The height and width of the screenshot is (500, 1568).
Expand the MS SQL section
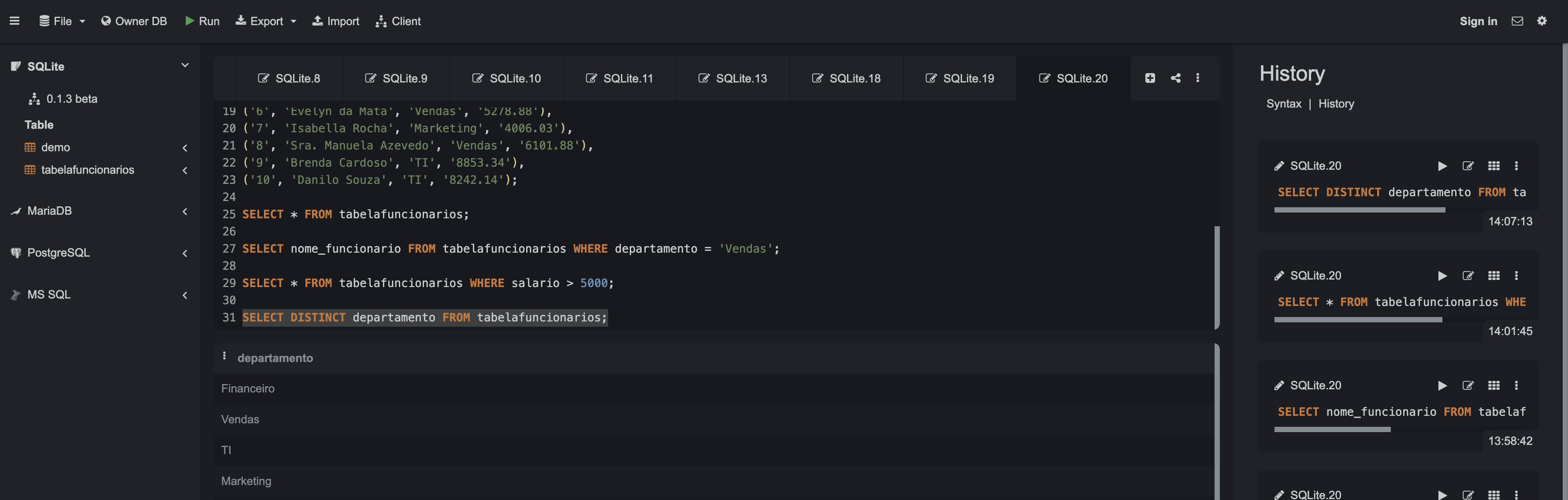pos(185,295)
